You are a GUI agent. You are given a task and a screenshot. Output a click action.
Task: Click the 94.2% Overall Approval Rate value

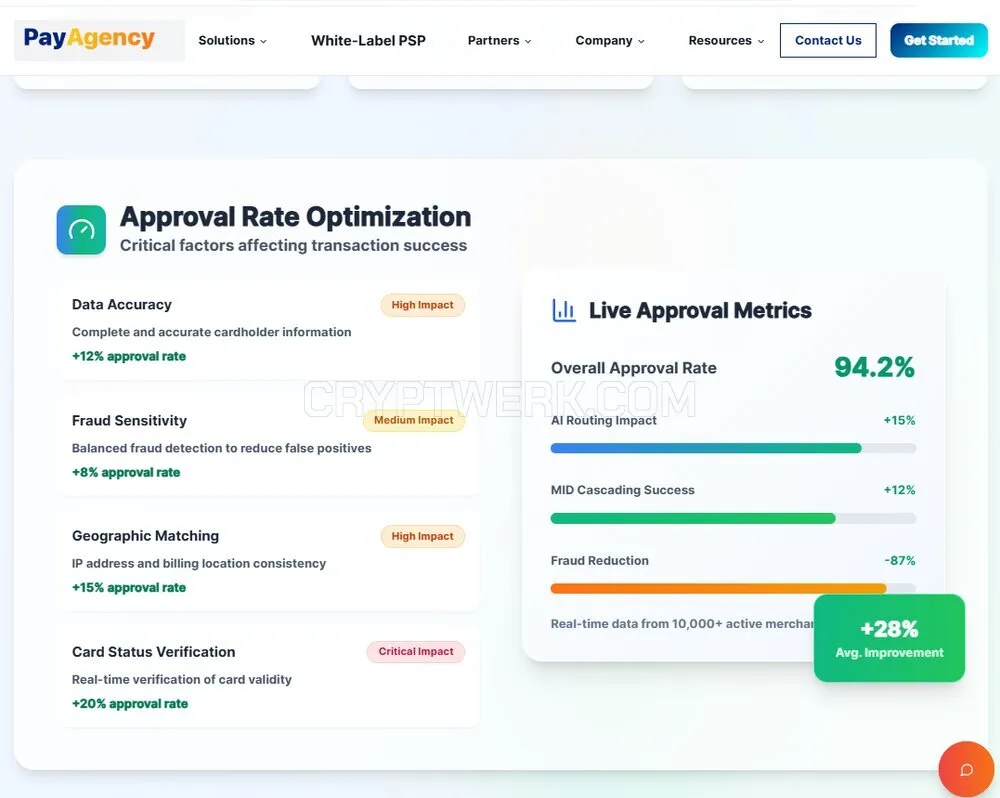tap(874, 367)
